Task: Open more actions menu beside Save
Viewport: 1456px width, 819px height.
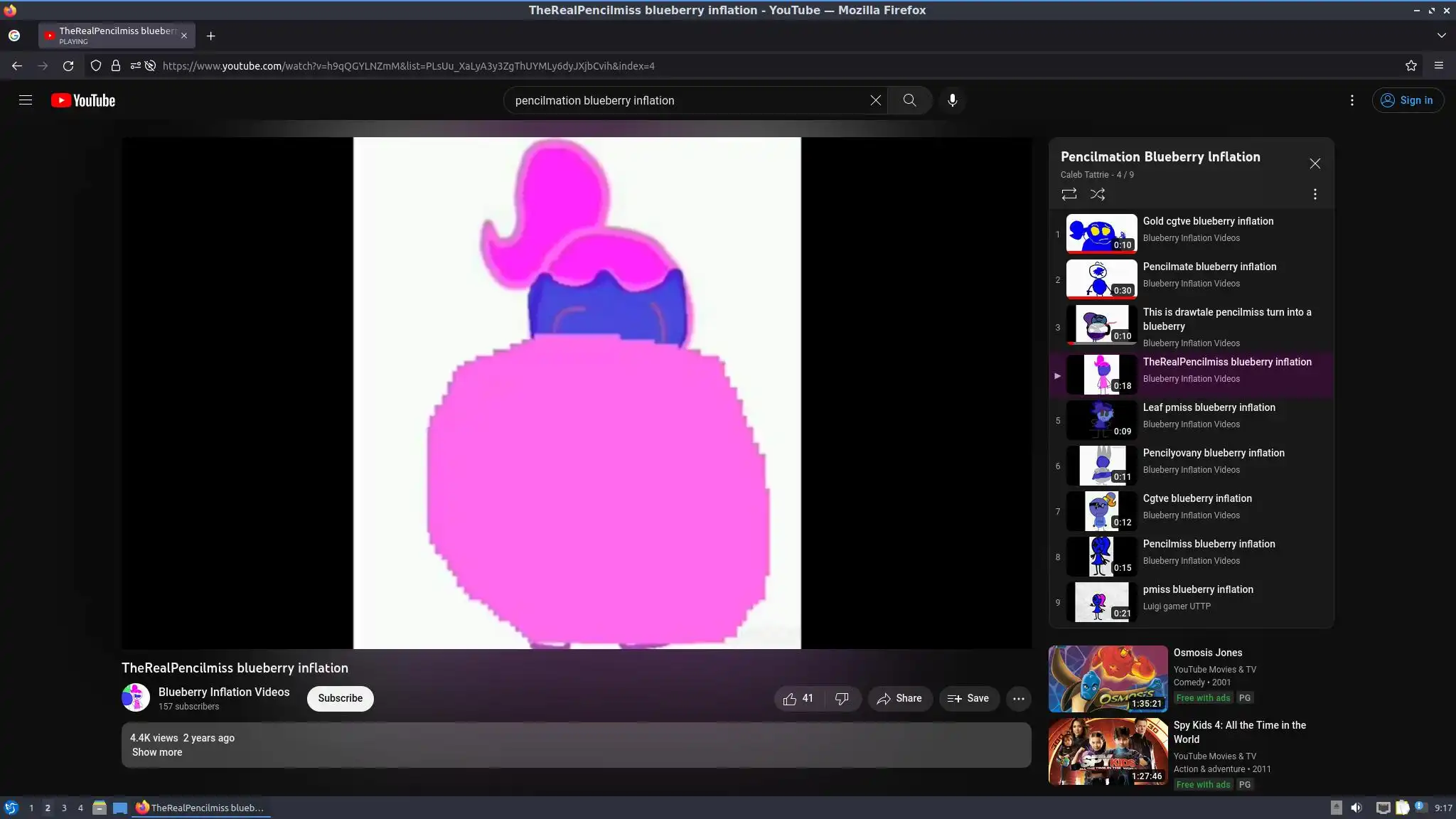Action: click(x=1018, y=699)
